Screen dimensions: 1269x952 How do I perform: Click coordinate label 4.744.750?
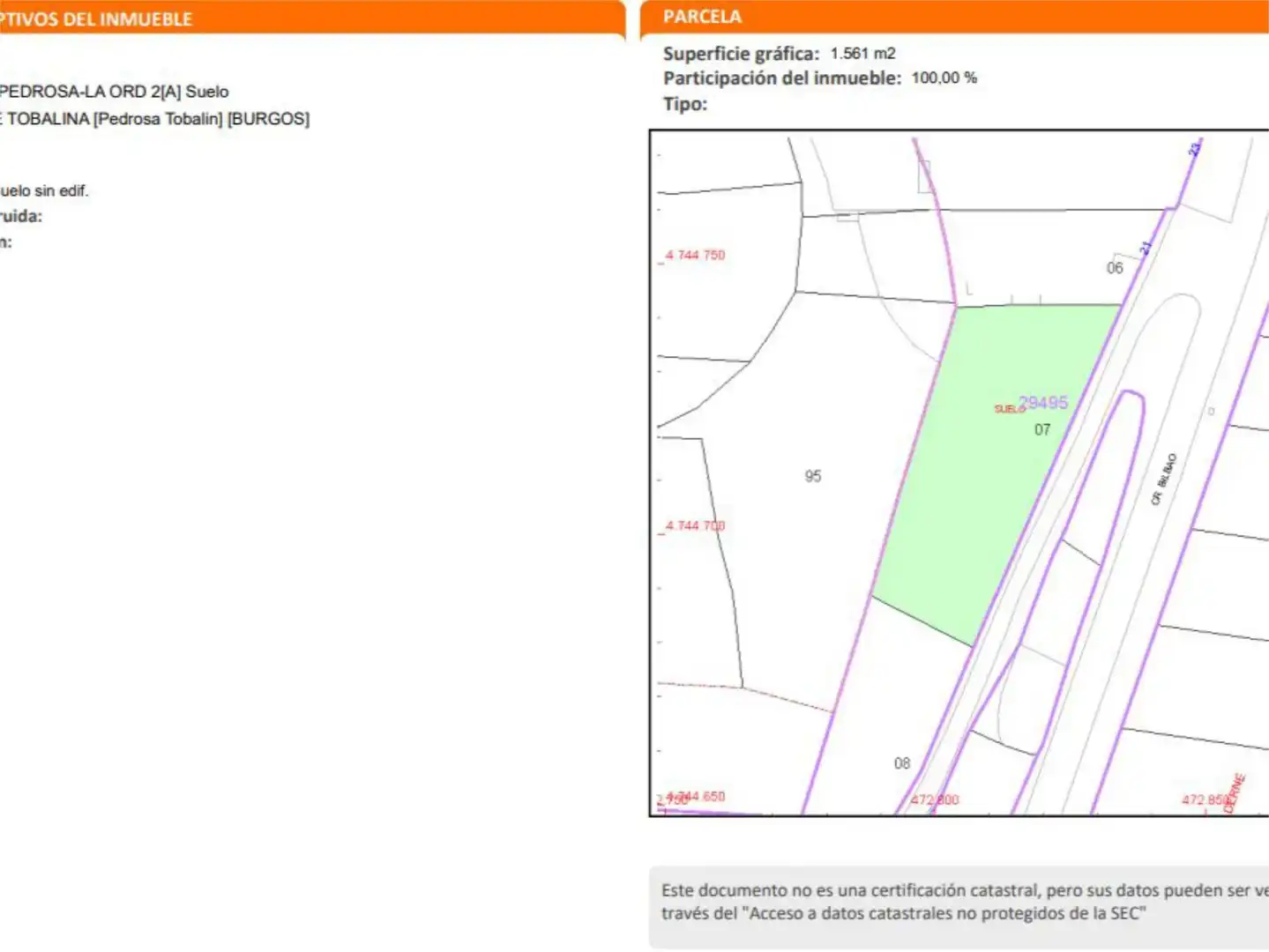coord(694,256)
